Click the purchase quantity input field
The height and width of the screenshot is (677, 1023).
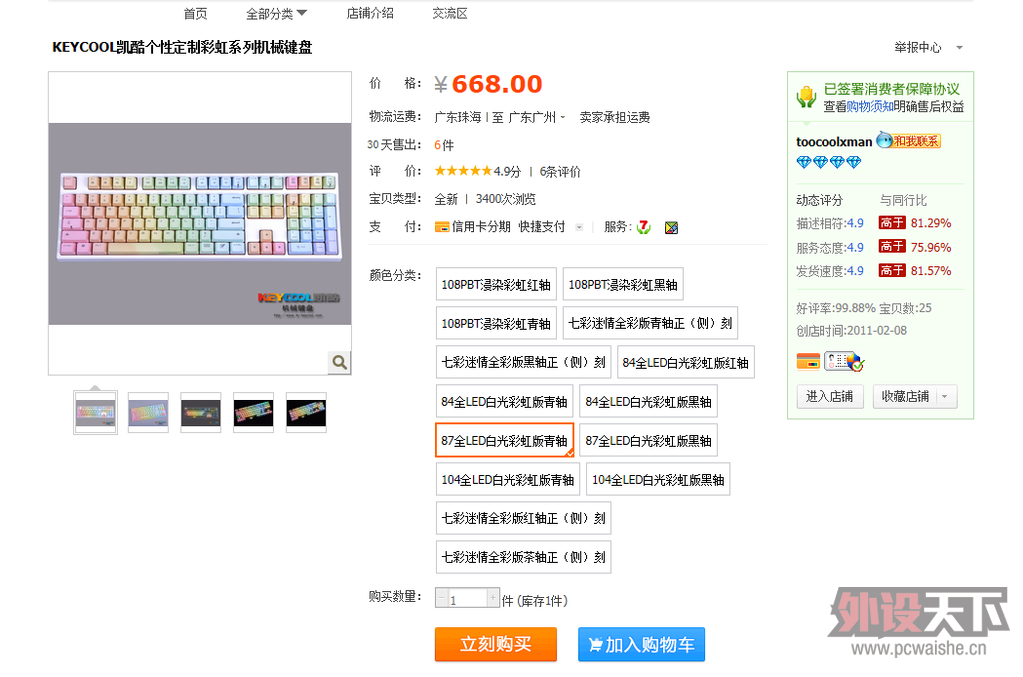coord(468,598)
